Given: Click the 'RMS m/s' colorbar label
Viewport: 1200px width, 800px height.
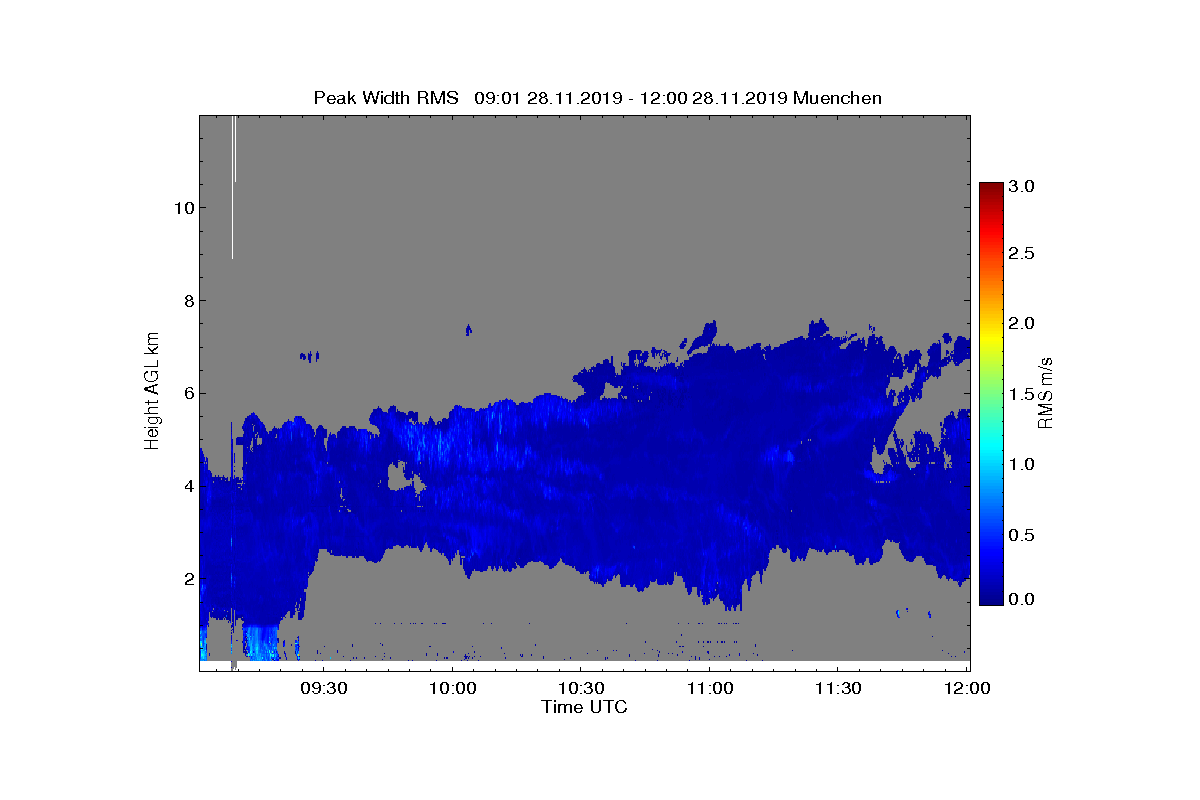Looking at the screenshot, I should pos(1046,392).
